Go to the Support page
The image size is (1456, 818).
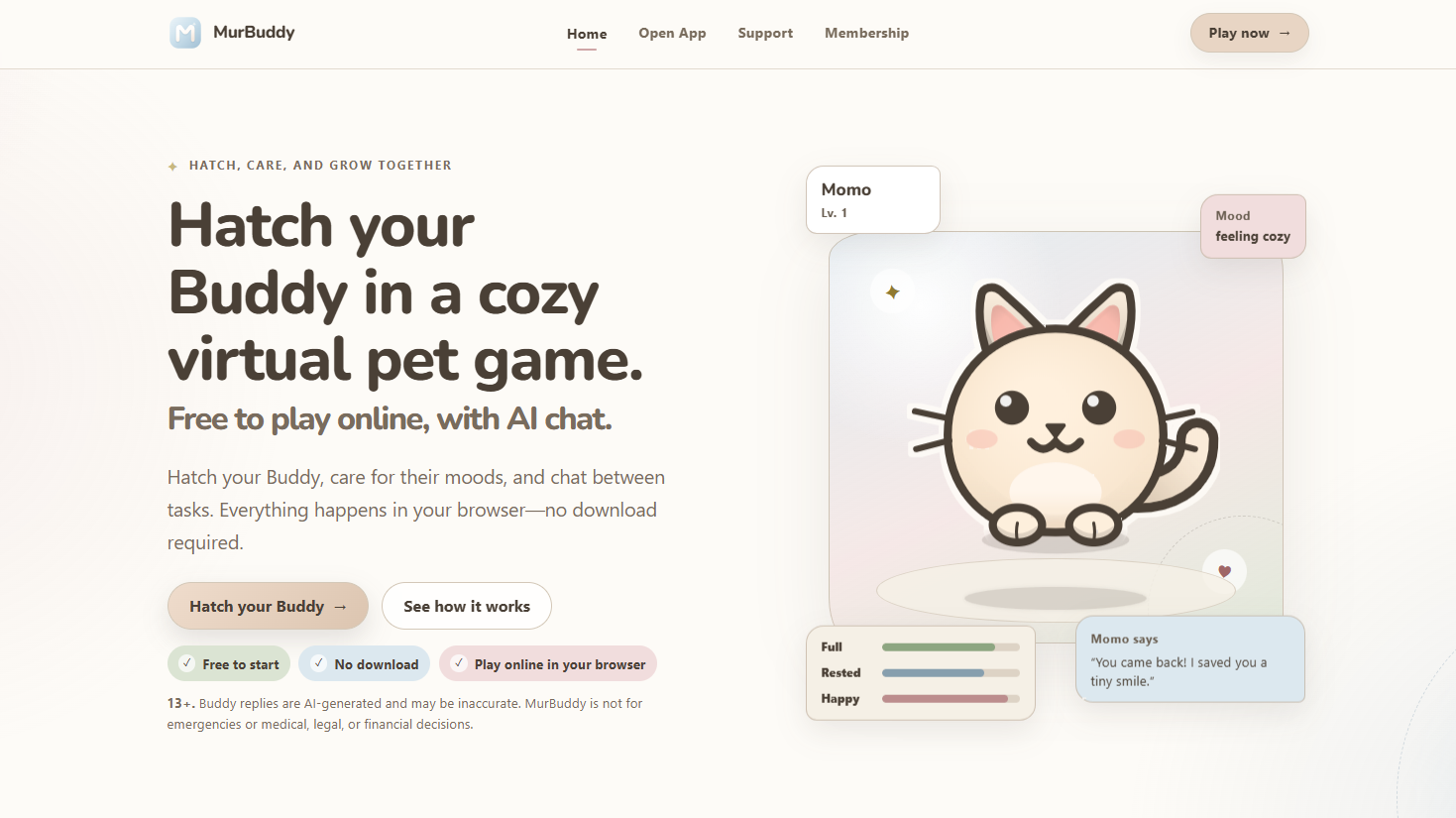point(765,33)
